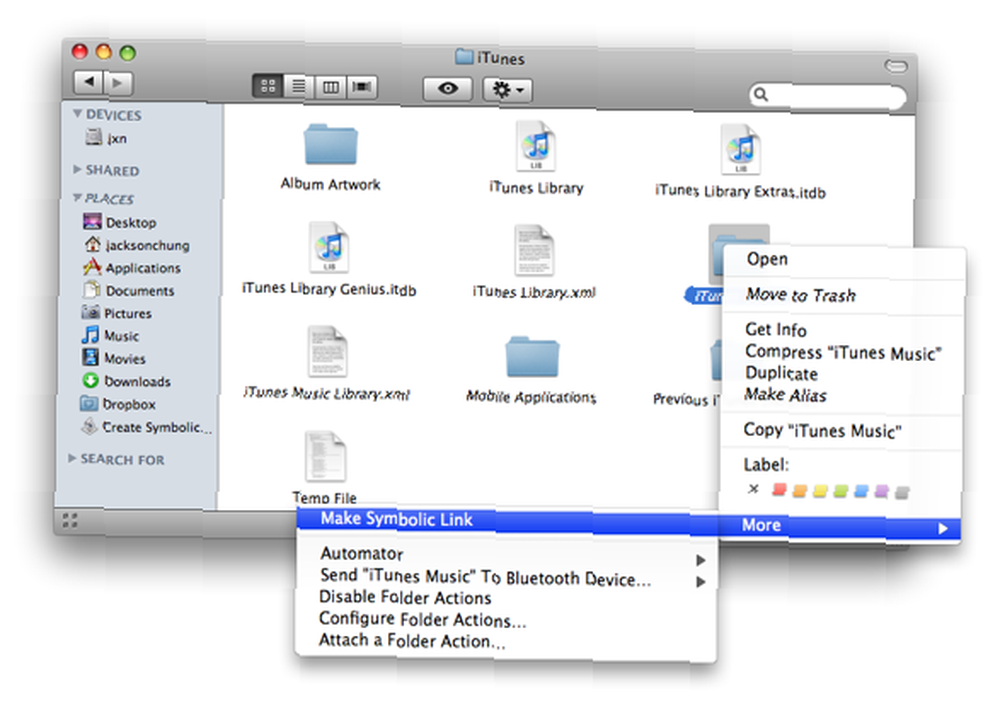This screenshot has width=1000, height=706.
Task: Click in the Finder search field
Action: coord(827,96)
